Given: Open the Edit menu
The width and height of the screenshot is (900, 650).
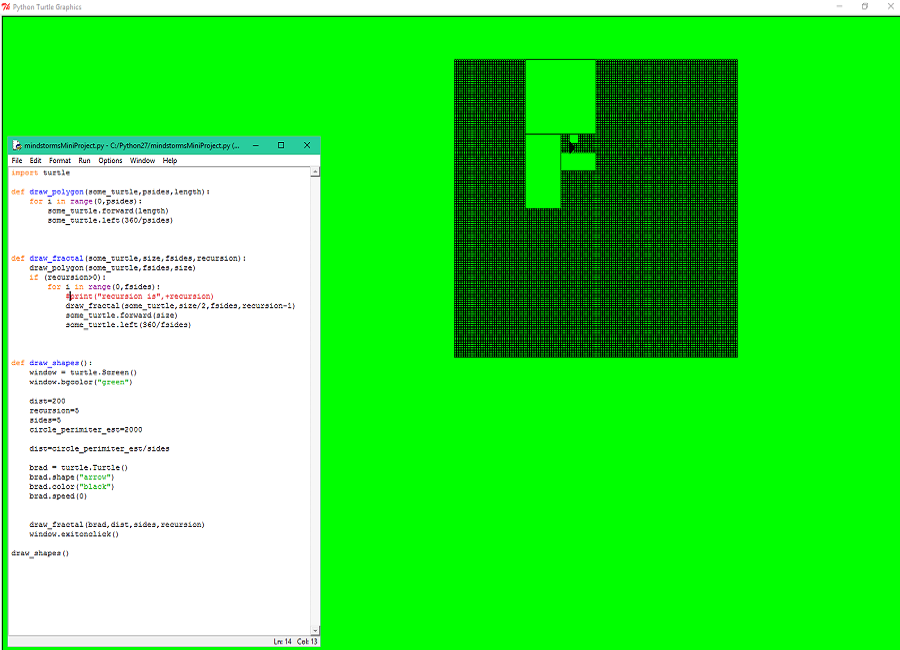Looking at the screenshot, I should pos(35,160).
